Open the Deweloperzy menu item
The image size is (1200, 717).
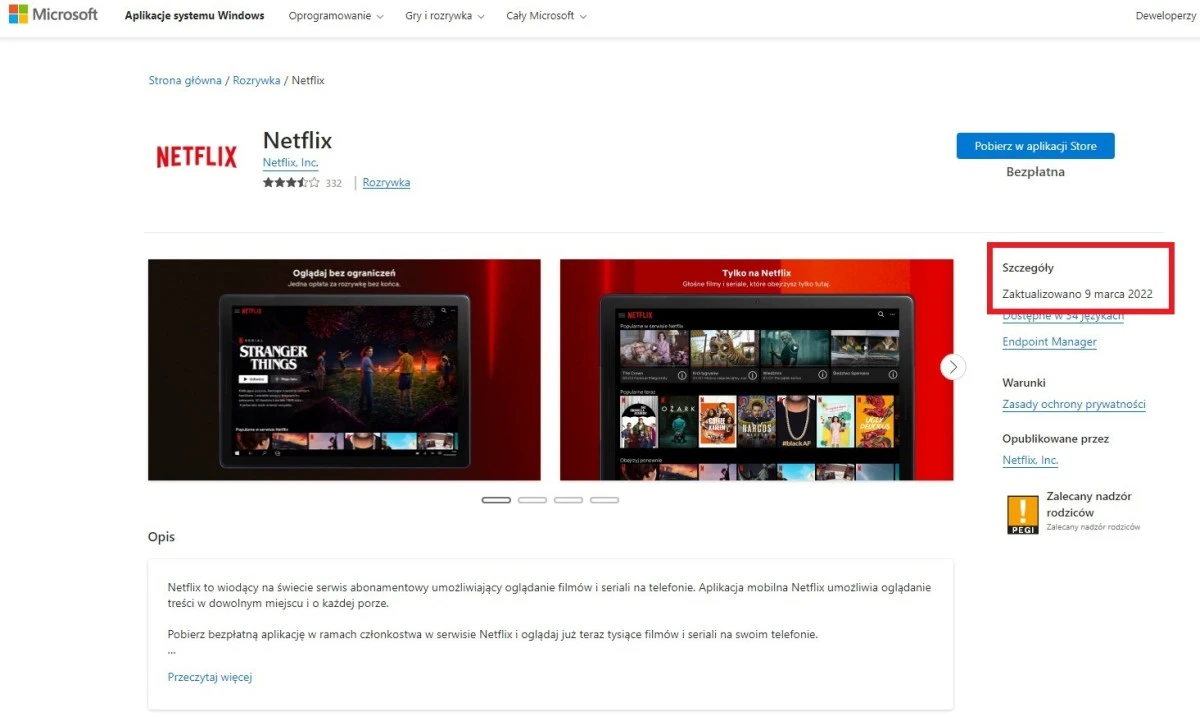point(1165,15)
